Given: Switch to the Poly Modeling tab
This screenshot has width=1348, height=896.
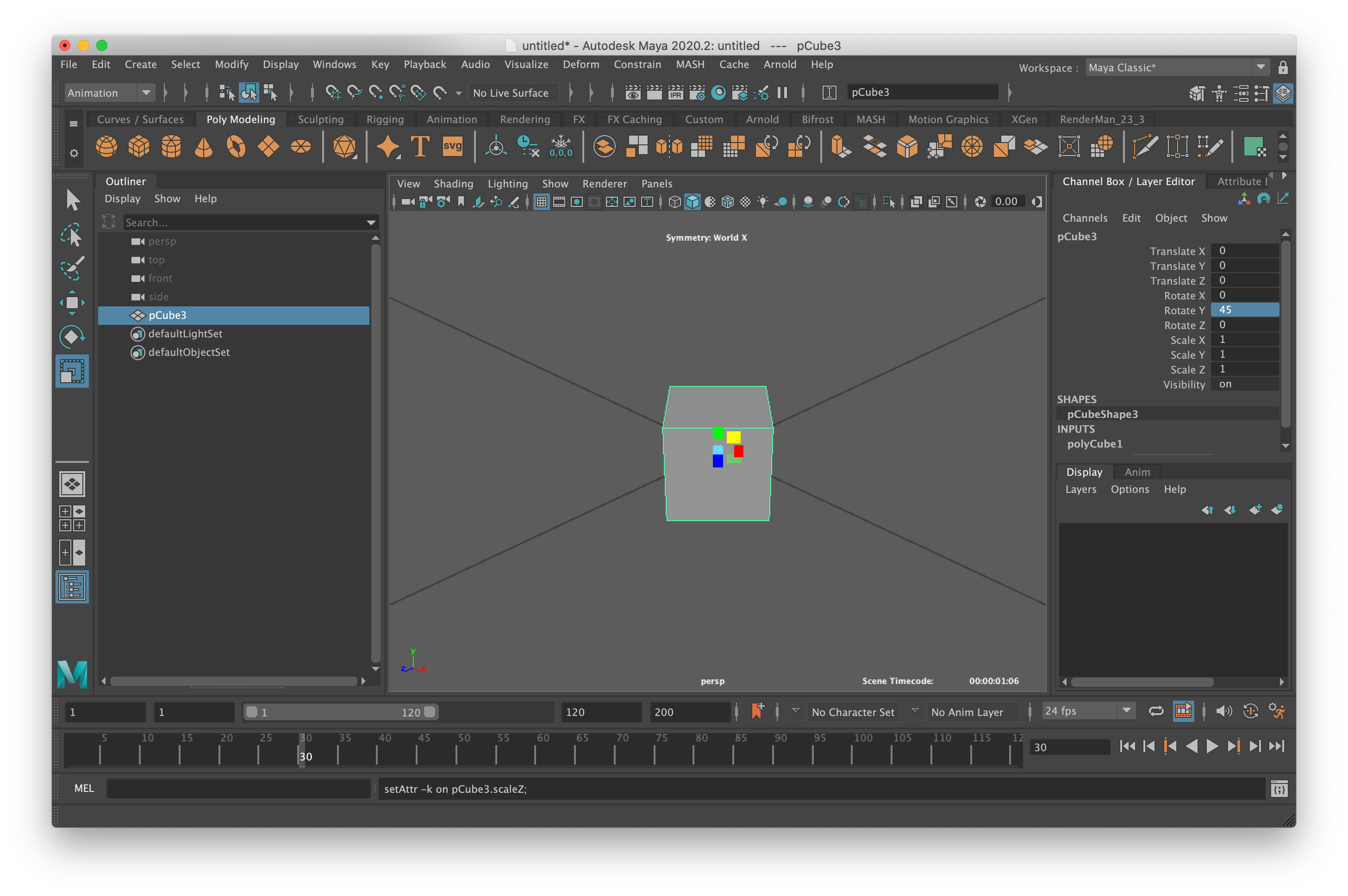Looking at the screenshot, I should tap(239, 120).
